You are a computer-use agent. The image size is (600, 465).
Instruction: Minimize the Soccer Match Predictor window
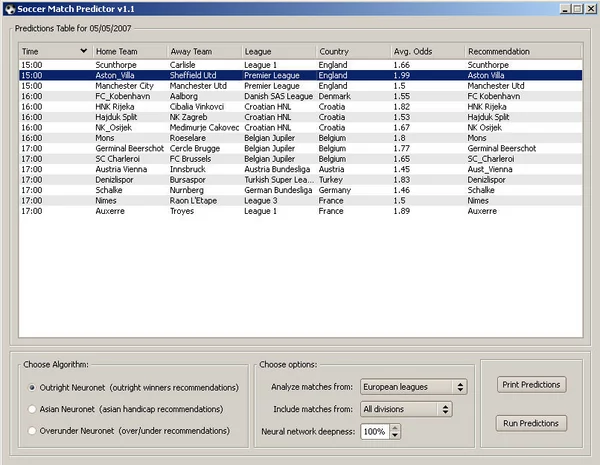pos(565,9)
